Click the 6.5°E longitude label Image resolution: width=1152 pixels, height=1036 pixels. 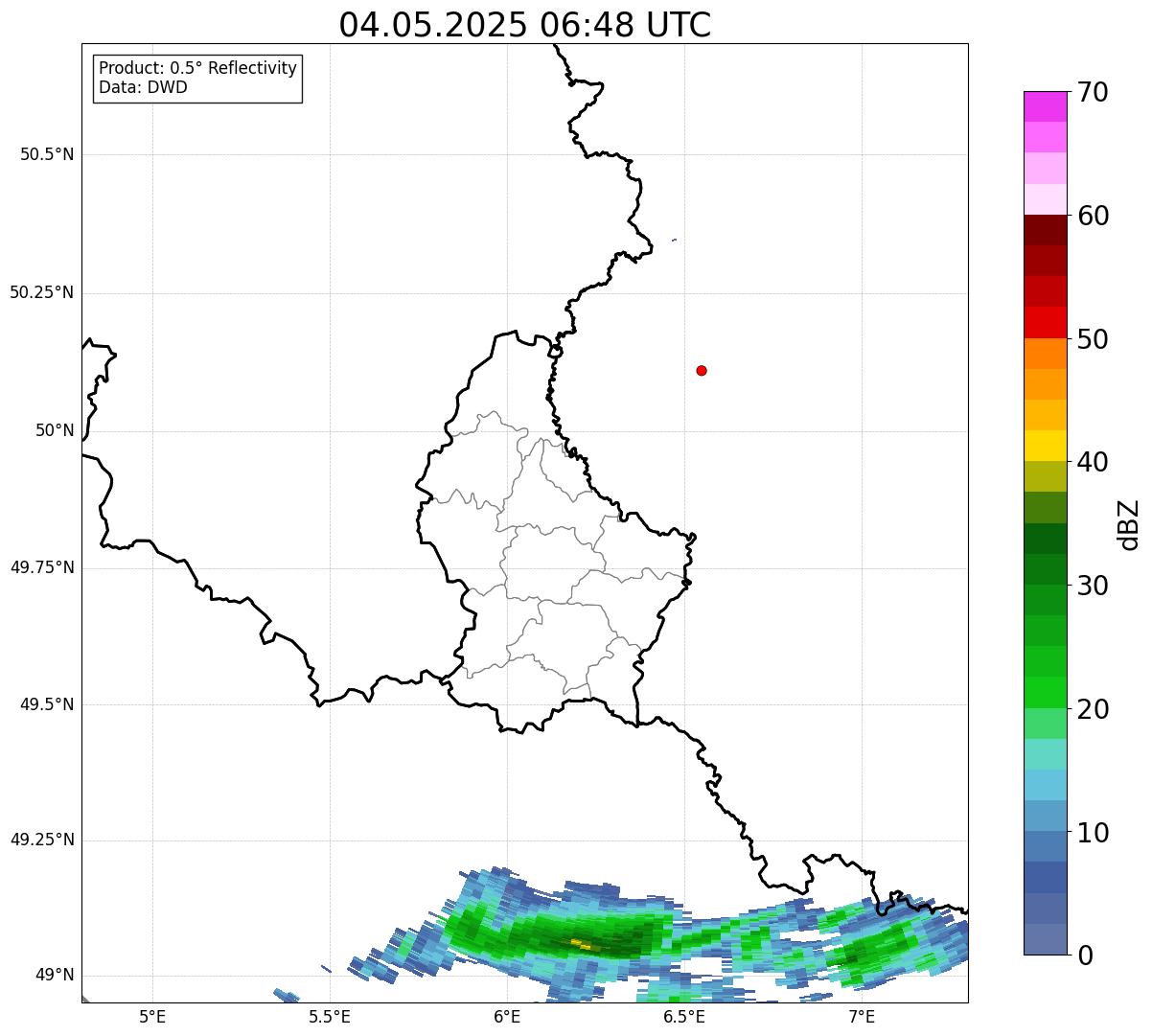(x=685, y=1016)
